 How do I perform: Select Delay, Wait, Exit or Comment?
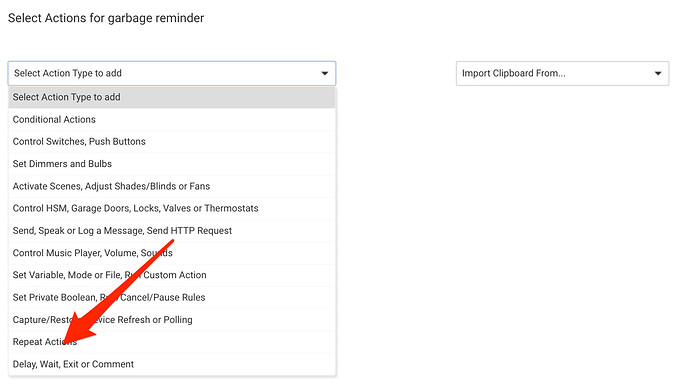point(172,364)
